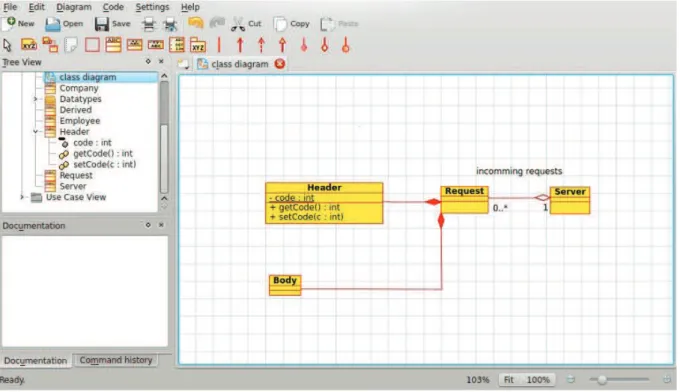
Task: Switch to the Command history tab
Action: [x=116, y=360]
